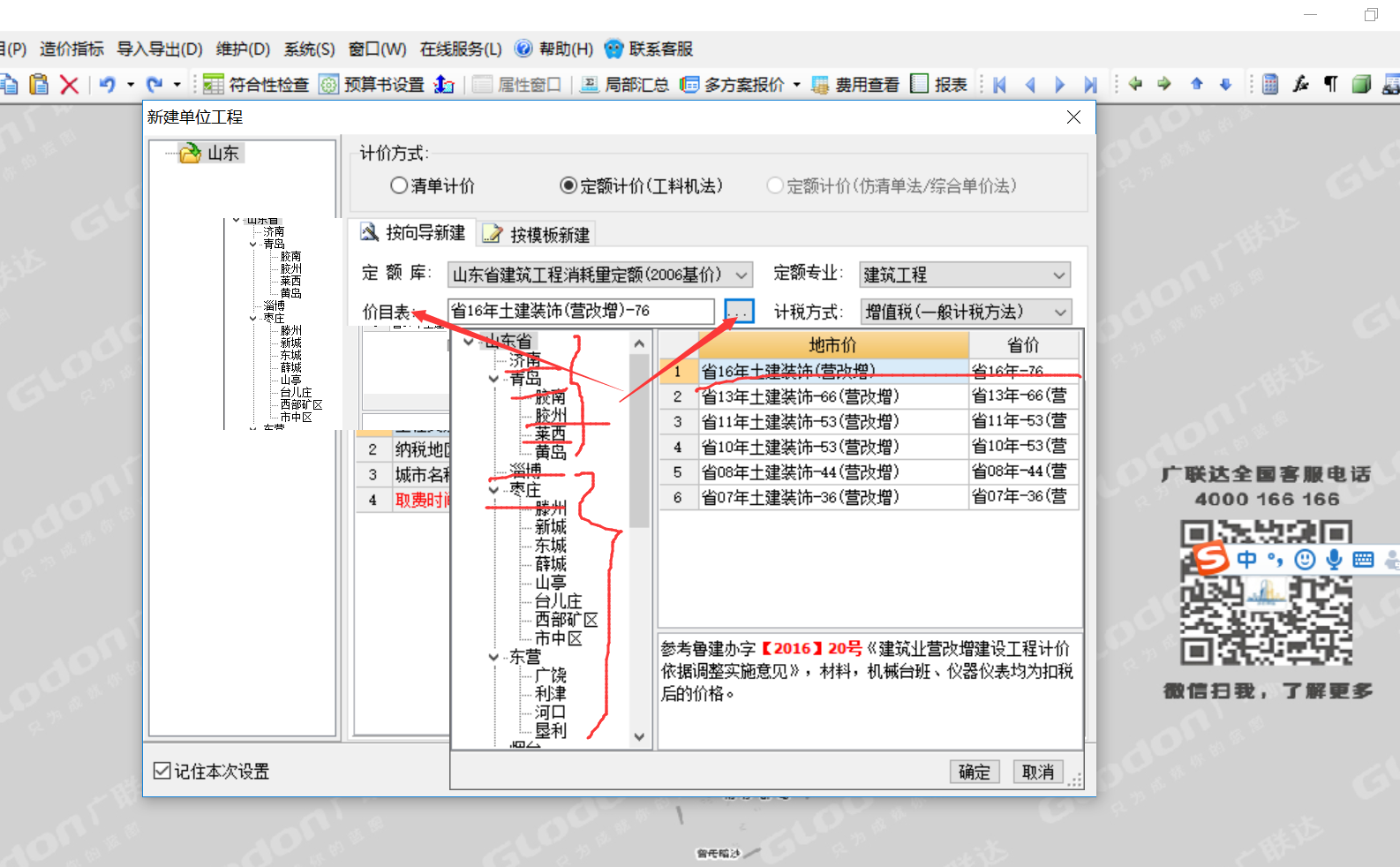Select 定额计价(仿清单法/综合单价法) radio option
Screen dimensions: 1400x867
(775, 185)
